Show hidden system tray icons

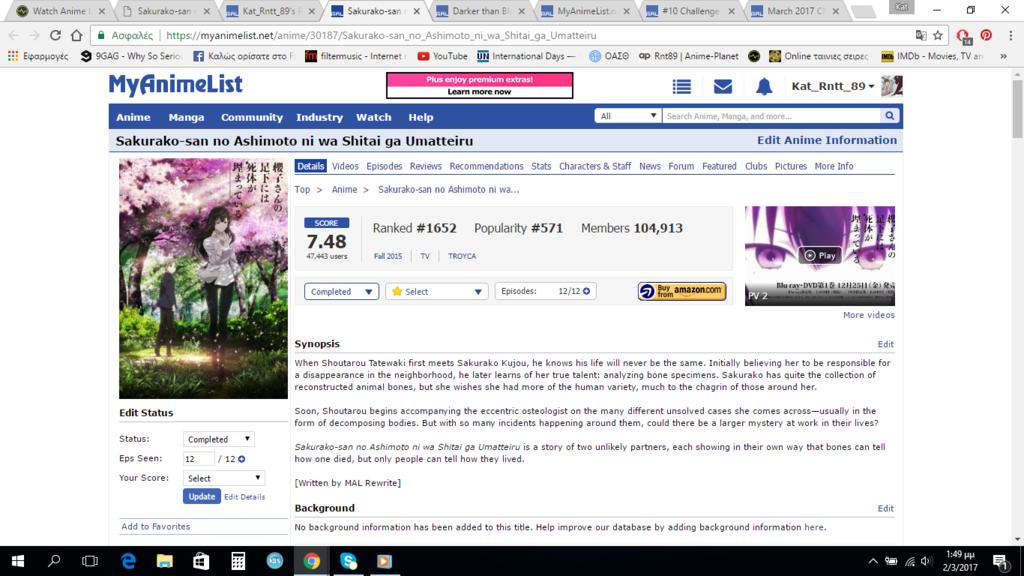(x=872, y=561)
